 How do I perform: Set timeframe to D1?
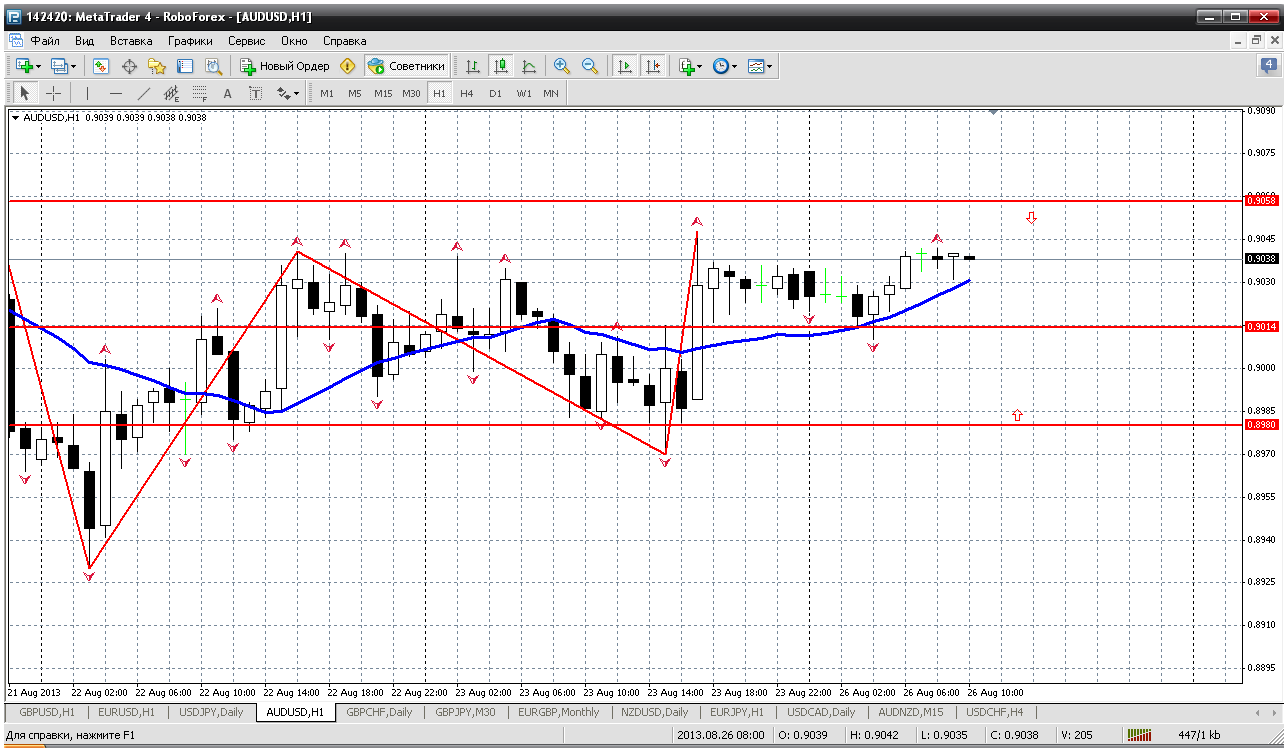pos(495,93)
